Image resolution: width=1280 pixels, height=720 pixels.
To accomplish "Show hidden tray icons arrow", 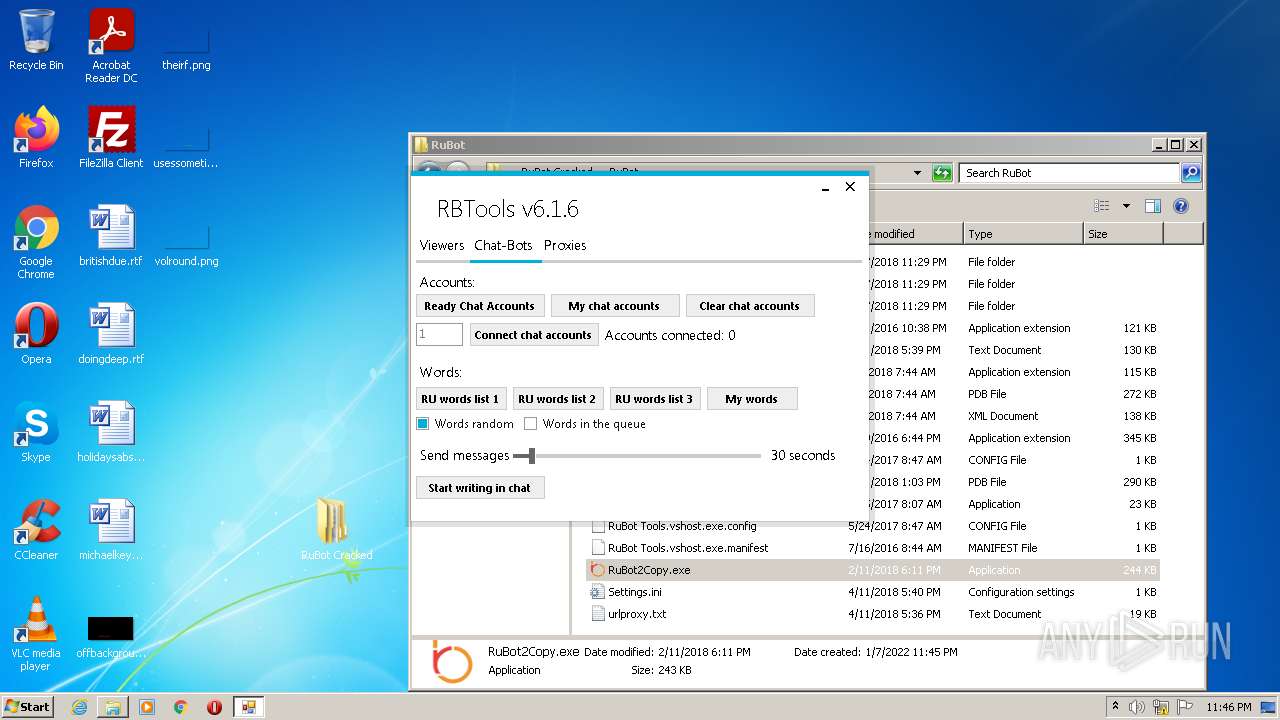I will pyautogui.click(x=1115, y=707).
